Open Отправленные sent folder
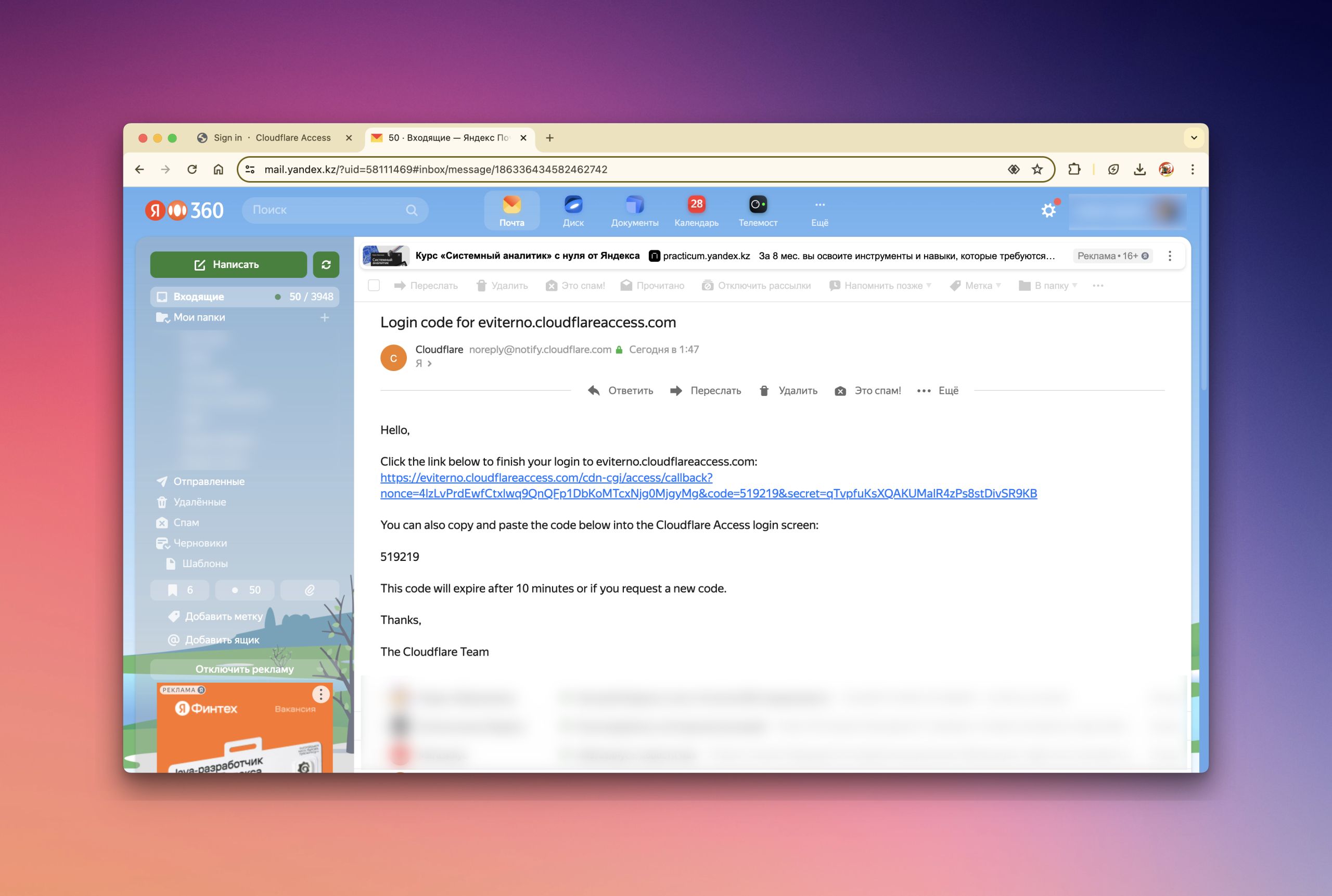Viewport: 1332px width, 896px height. [x=209, y=481]
